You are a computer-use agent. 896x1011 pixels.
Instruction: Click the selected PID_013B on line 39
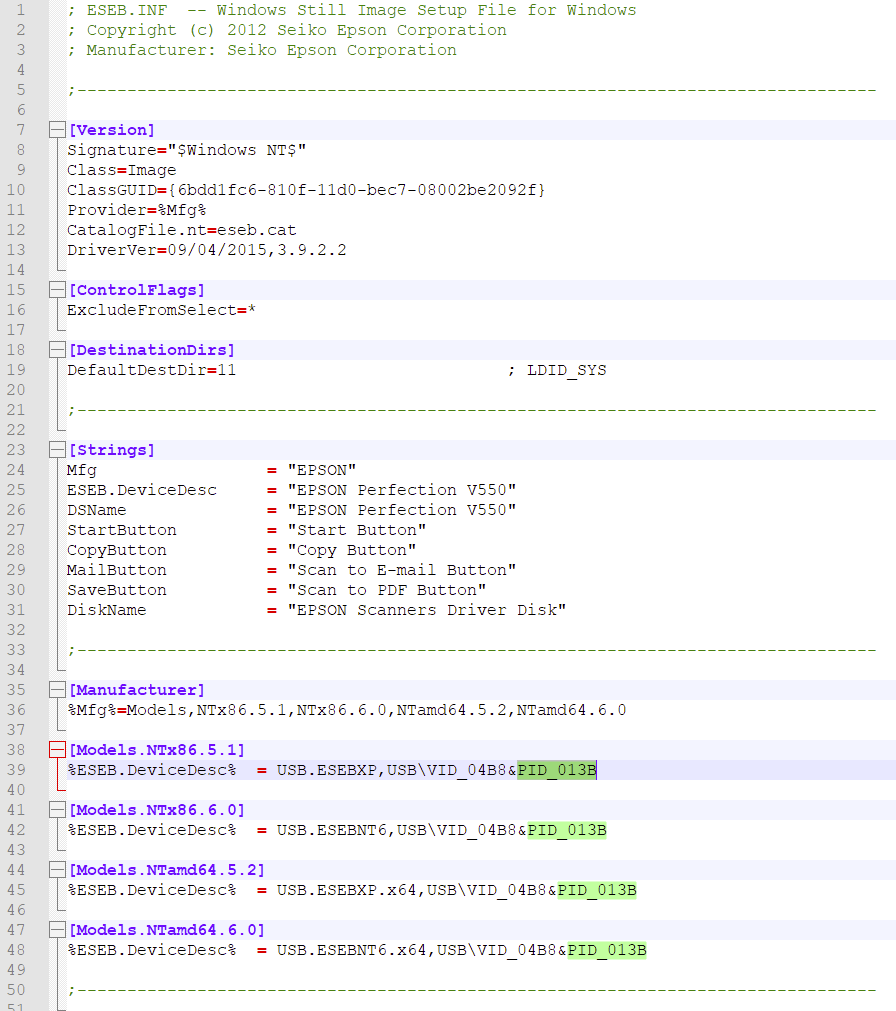click(557, 769)
